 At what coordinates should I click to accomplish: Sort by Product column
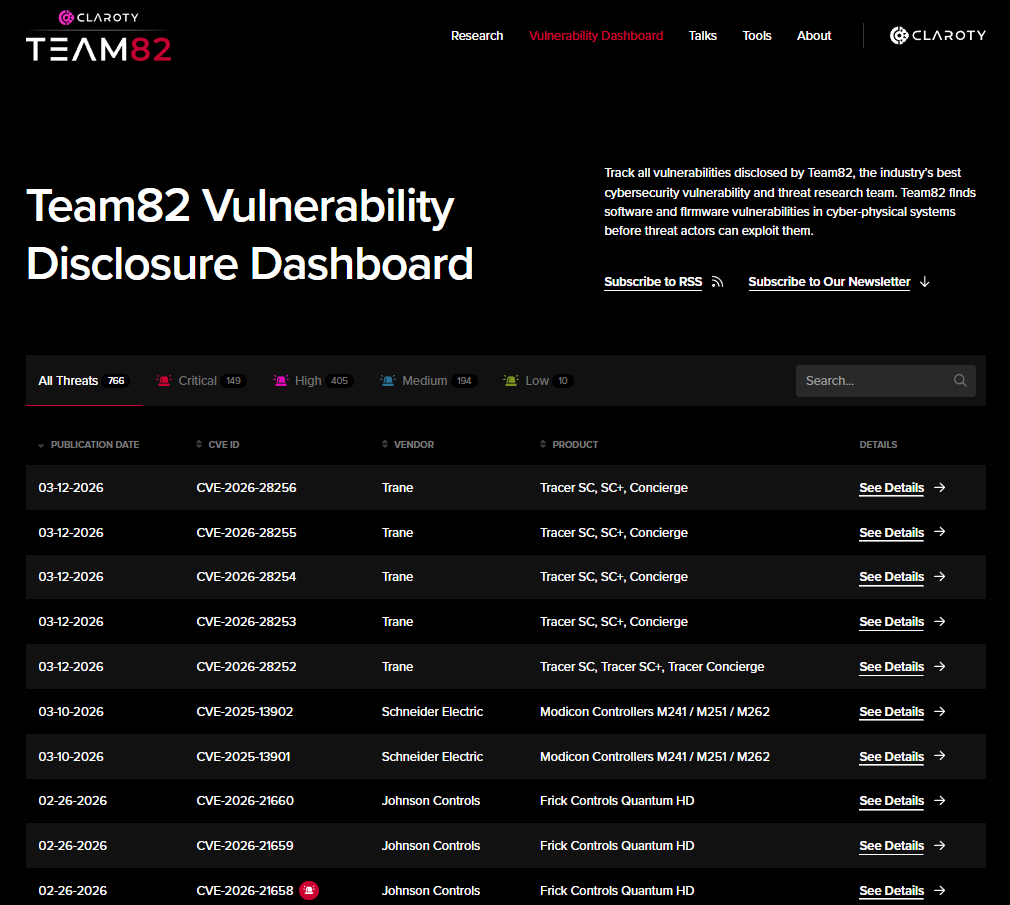[x=569, y=444]
